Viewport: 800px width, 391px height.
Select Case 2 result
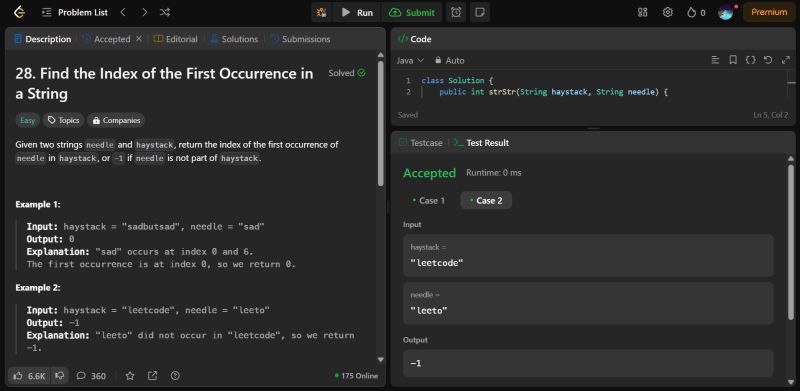click(x=486, y=201)
